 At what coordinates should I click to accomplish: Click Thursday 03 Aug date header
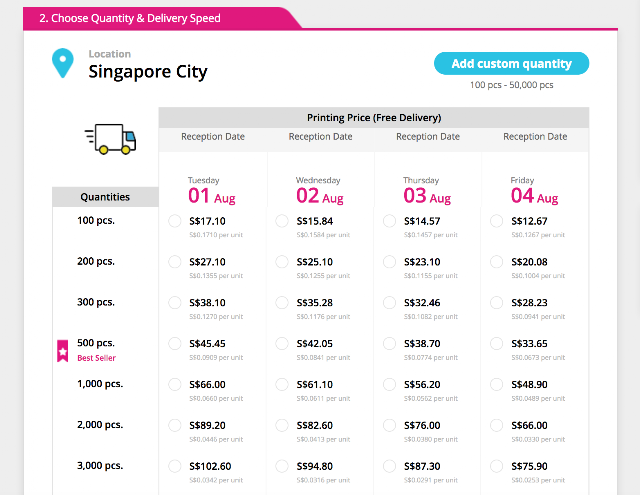click(x=427, y=191)
